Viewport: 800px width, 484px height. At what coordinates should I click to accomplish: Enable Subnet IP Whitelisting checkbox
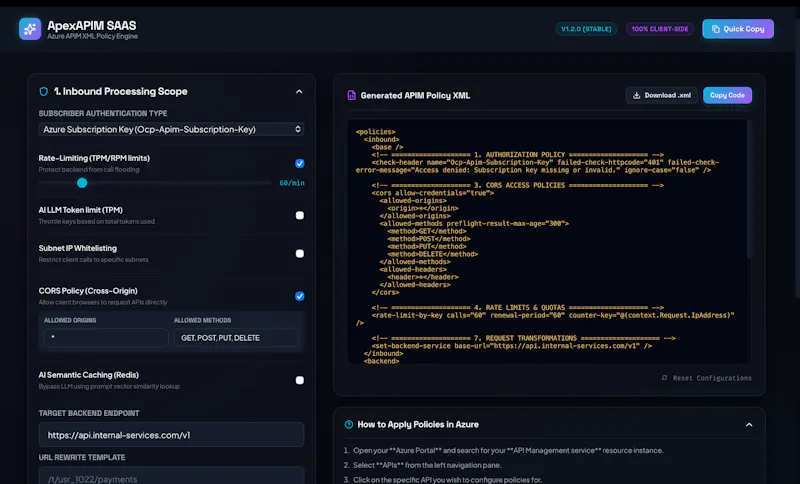point(299,253)
